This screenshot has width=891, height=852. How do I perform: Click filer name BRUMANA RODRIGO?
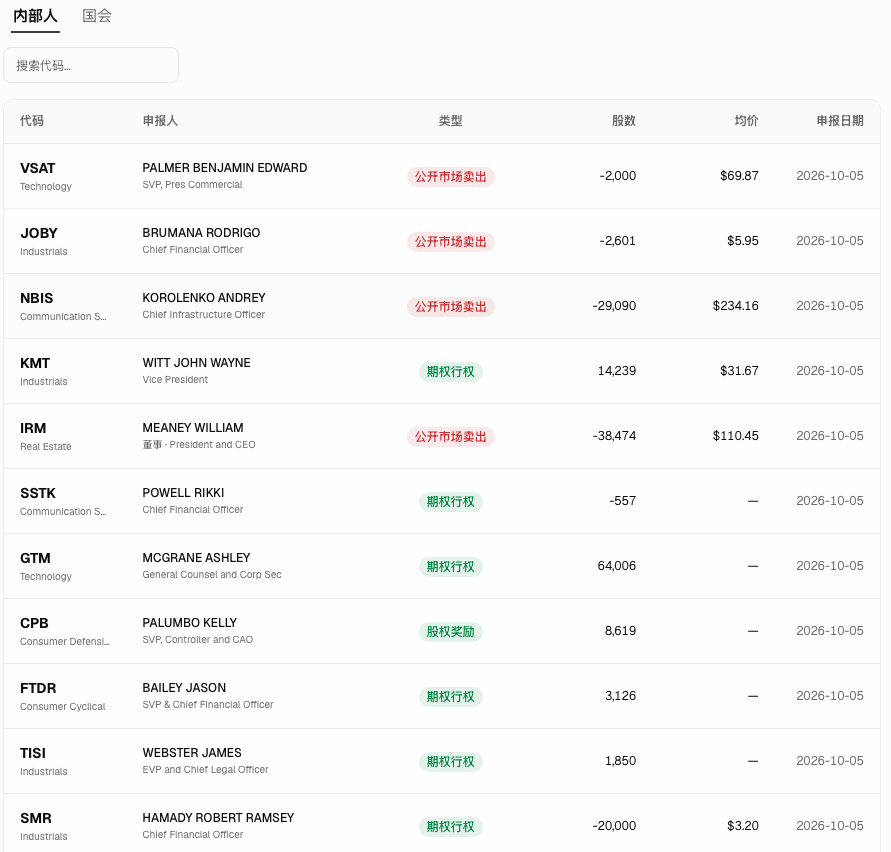point(201,232)
